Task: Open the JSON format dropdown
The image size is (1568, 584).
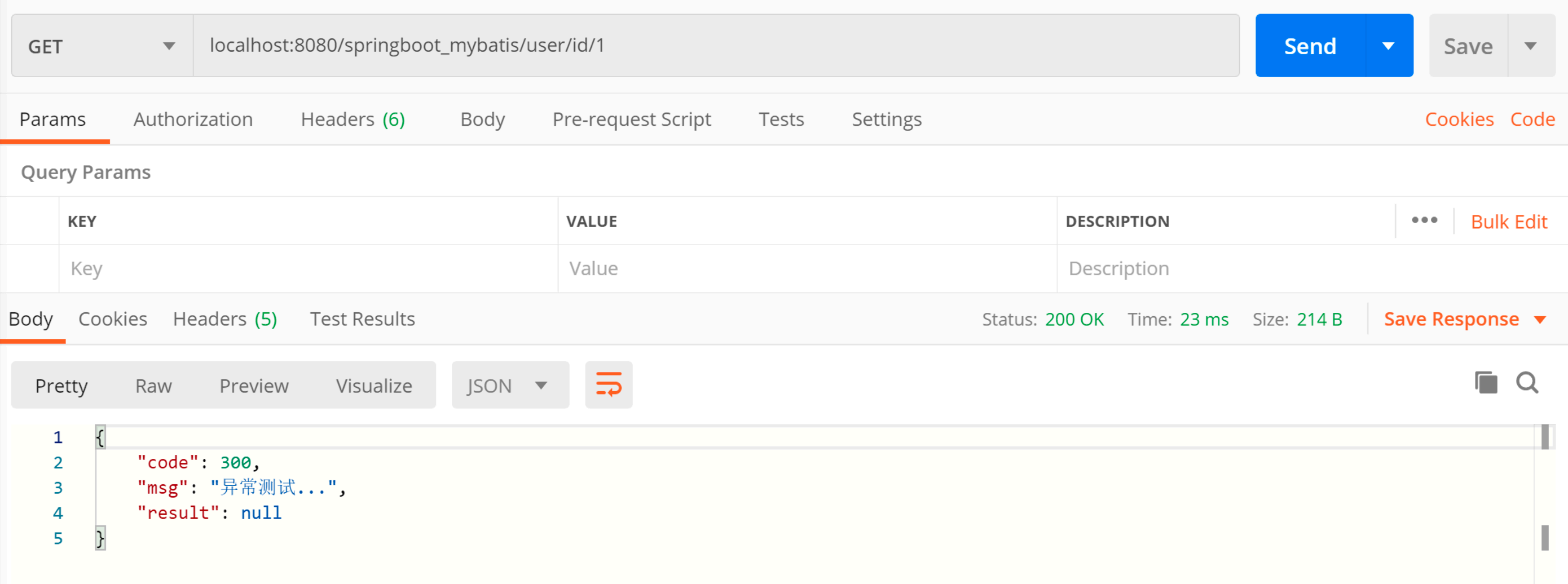Action: pyautogui.click(x=509, y=386)
